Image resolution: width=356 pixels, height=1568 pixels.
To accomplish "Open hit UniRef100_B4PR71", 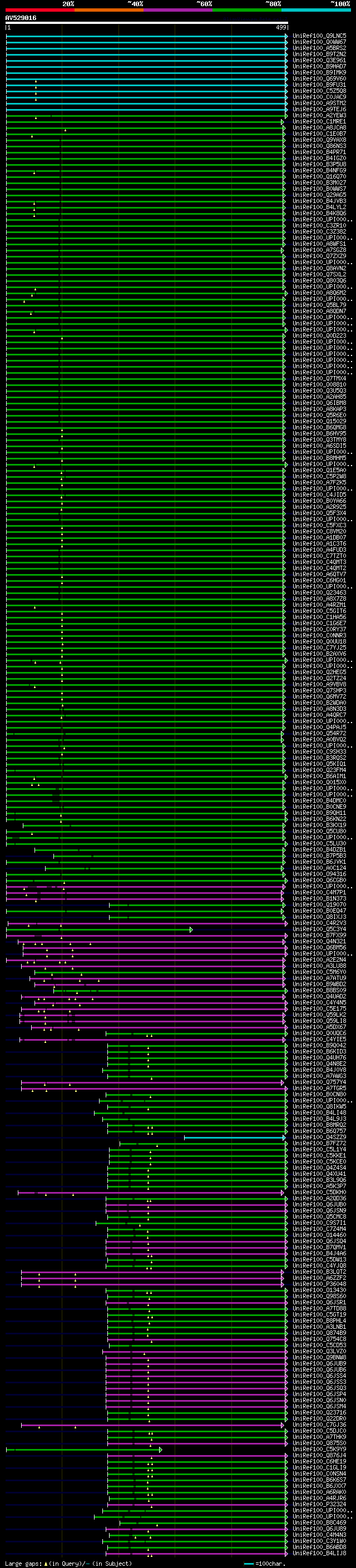I will tap(319, 152).
